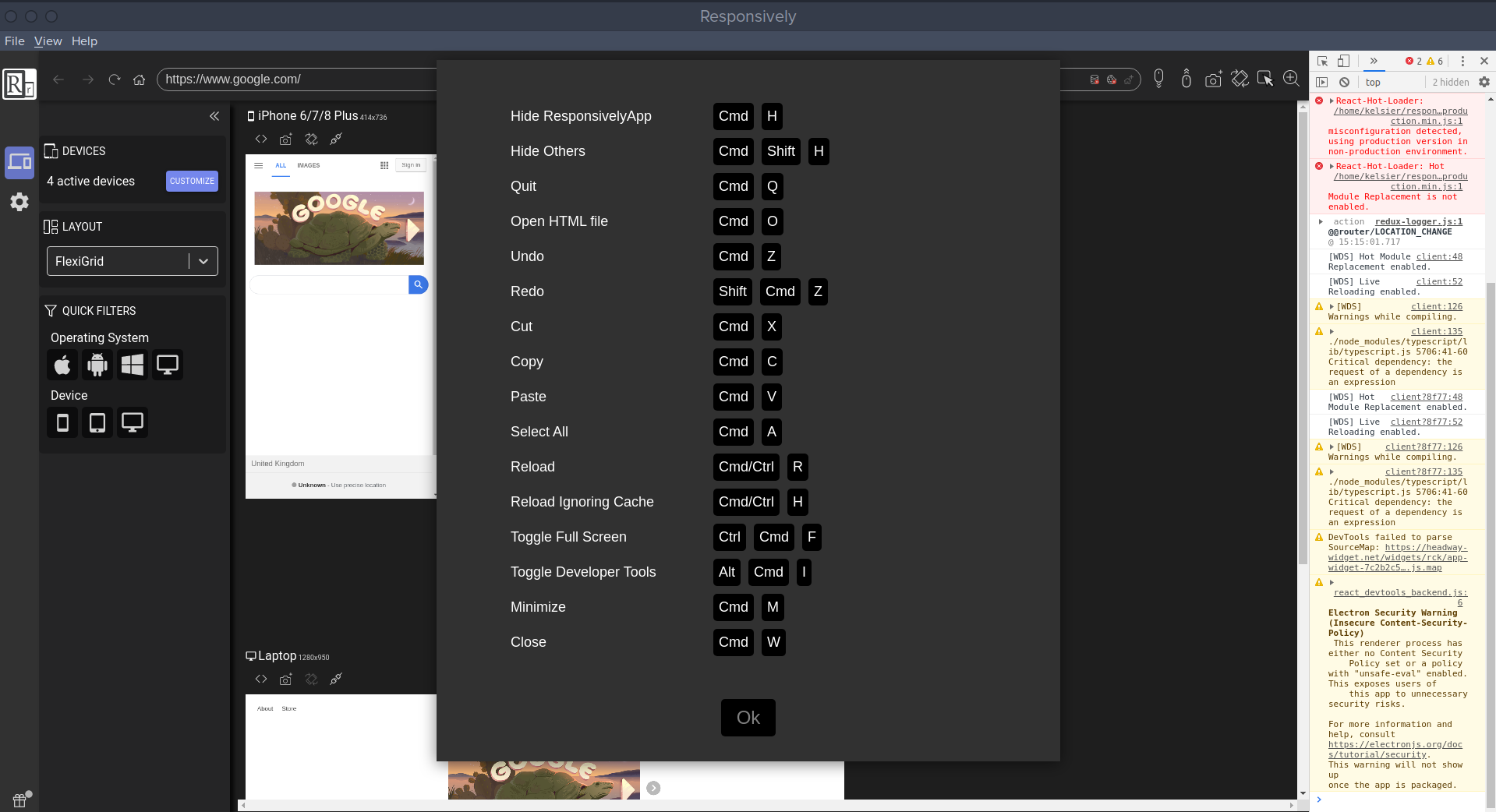Click the horizontal scrollbar under device previews
The width and height of the screenshot is (1496, 812).
click(768, 805)
